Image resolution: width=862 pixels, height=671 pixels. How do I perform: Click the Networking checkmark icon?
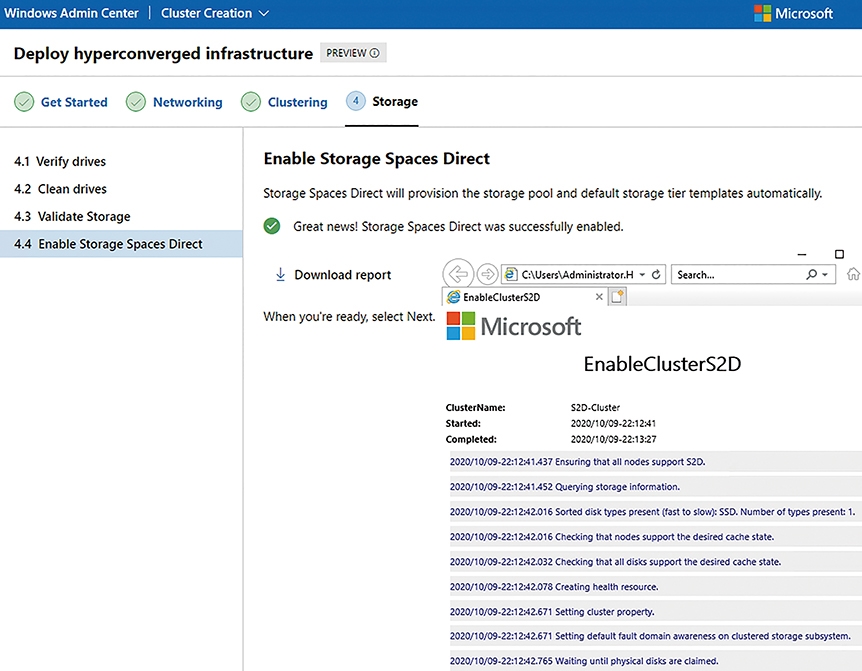pos(136,102)
